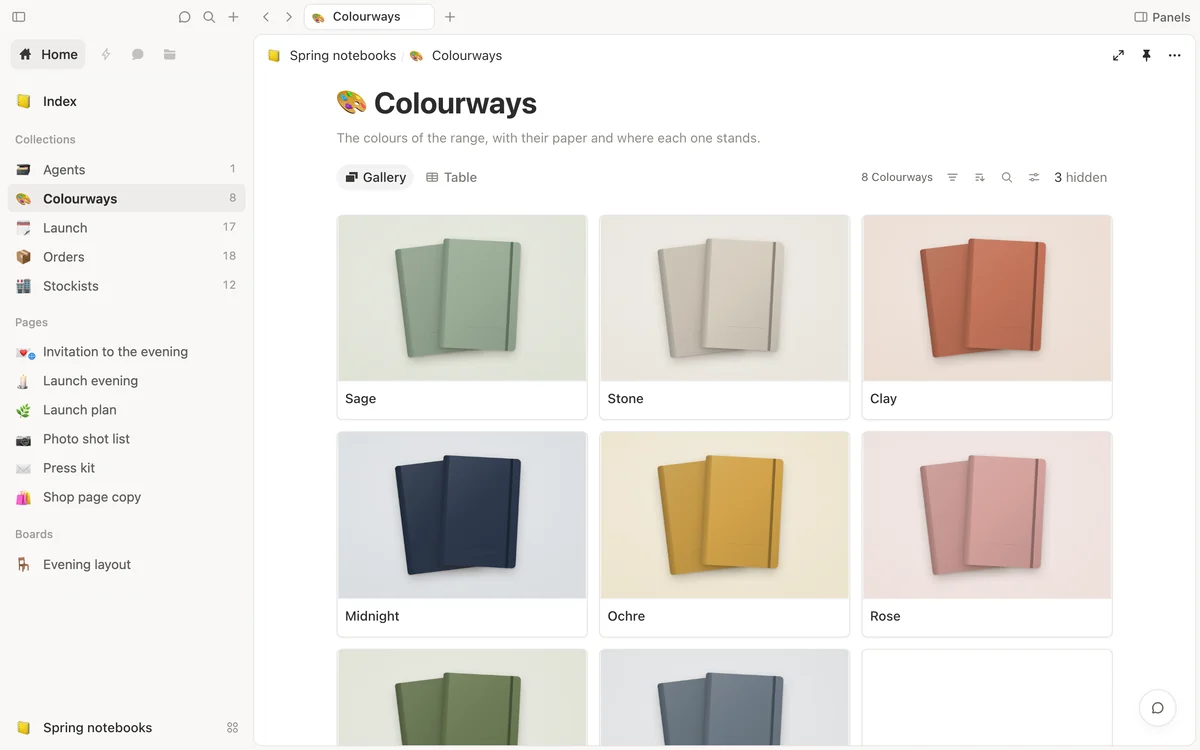
Task: Open Invitation to the evening page
Action: click(126, 352)
